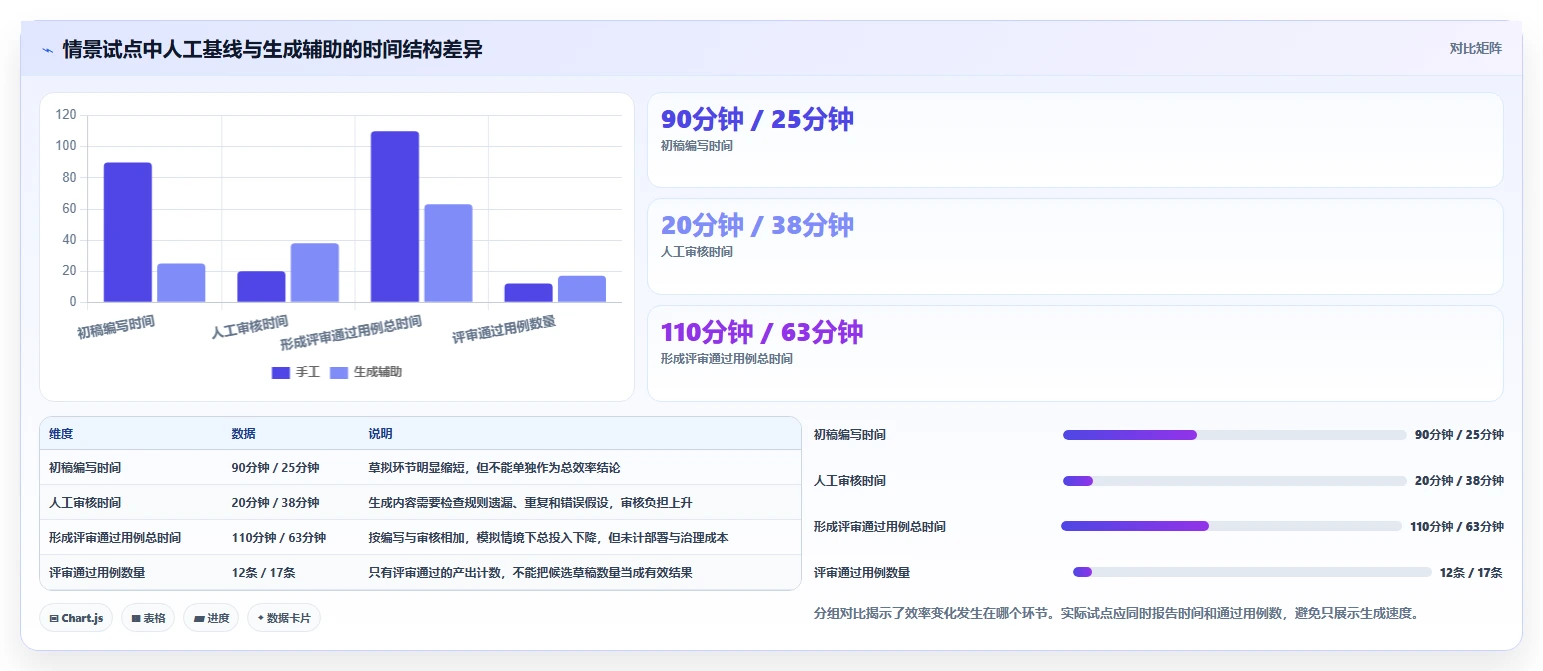This screenshot has height=671, width=1543.
Task: Click the 数据 column header
Action: (244, 434)
